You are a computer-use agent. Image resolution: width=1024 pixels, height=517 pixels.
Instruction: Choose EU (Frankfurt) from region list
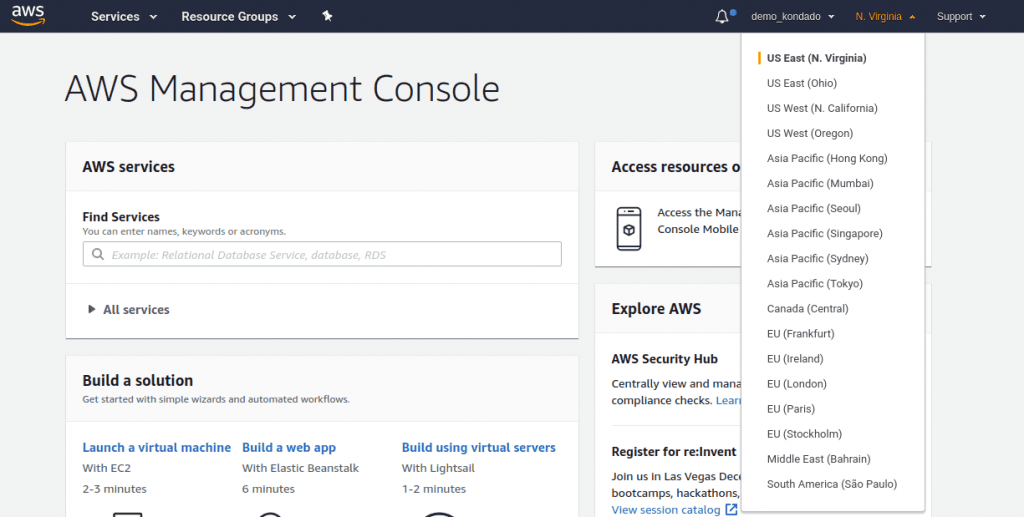tap(800, 334)
